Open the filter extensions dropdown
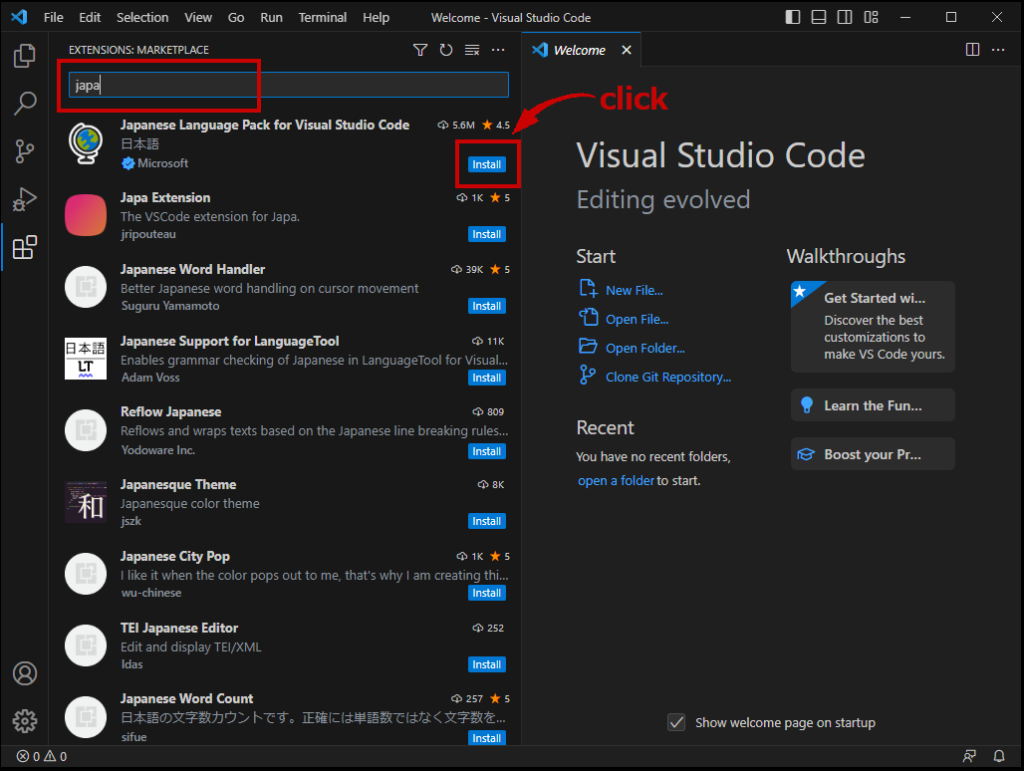This screenshot has height=771, width=1024. click(420, 50)
